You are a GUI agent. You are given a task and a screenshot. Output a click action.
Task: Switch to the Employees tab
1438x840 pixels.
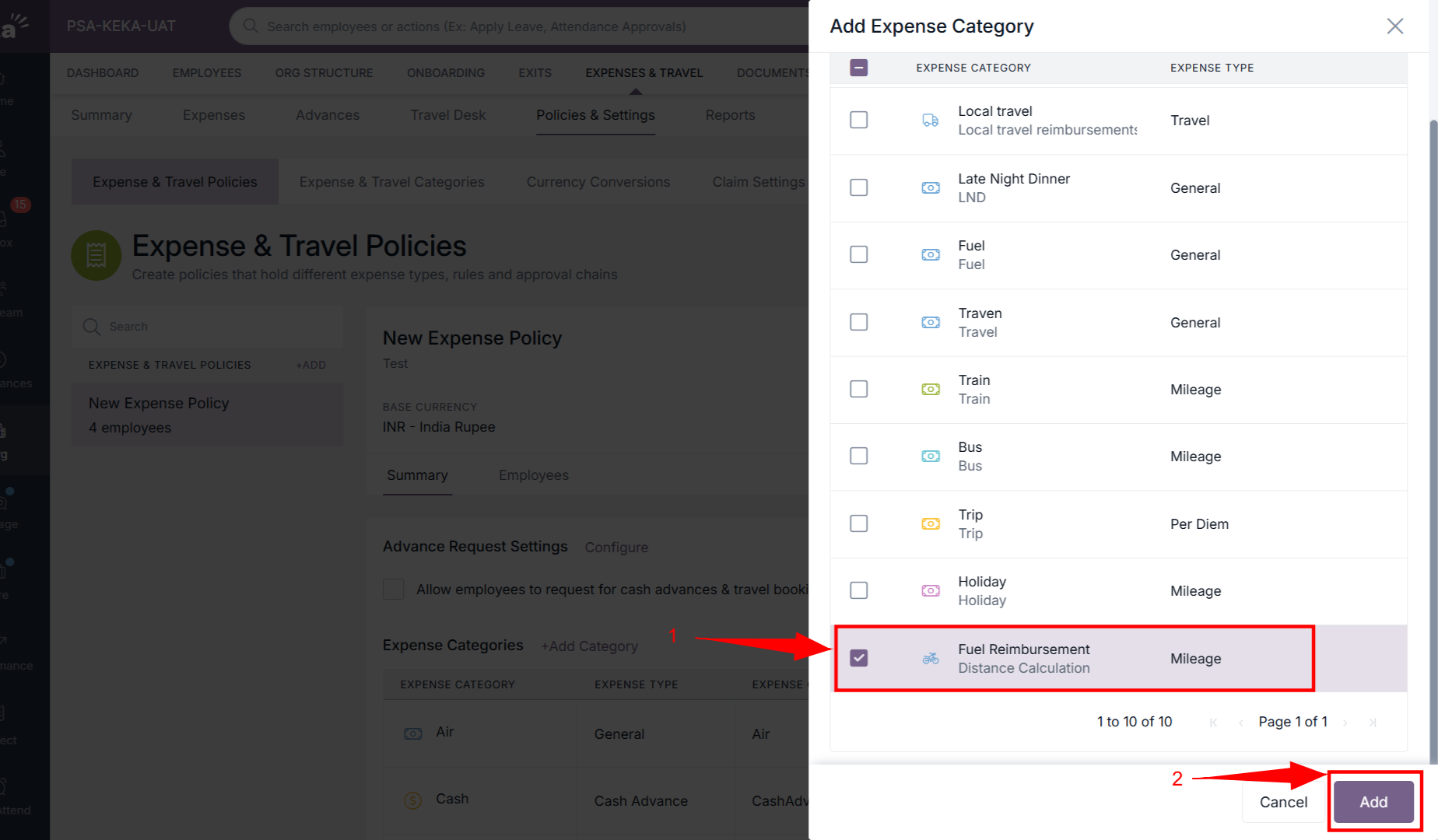(x=533, y=475)
